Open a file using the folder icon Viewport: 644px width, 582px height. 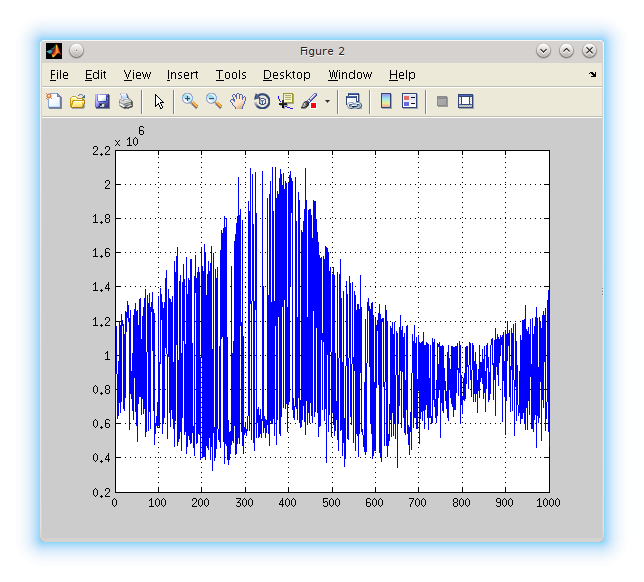point(78,101)
